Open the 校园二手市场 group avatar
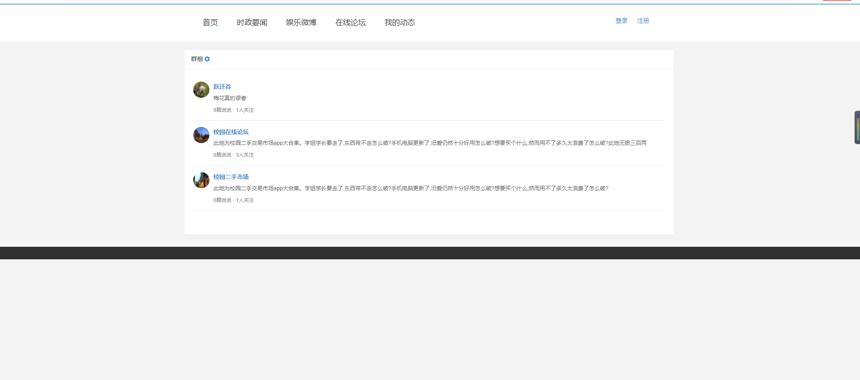Image resolution: width=860 pixels, height=380 pixels. pyautogui.click(x=201, y=180)
